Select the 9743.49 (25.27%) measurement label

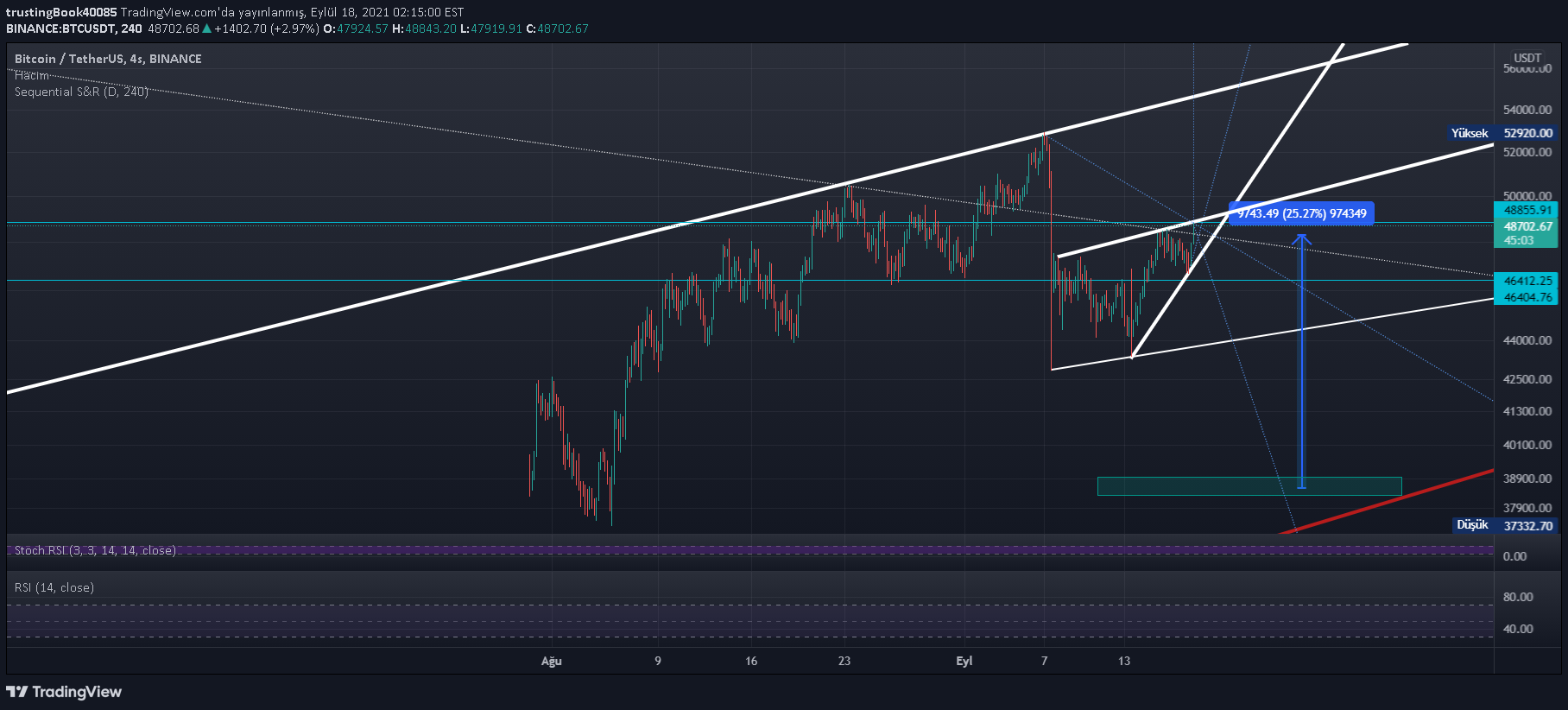[x=1301, y=213]
